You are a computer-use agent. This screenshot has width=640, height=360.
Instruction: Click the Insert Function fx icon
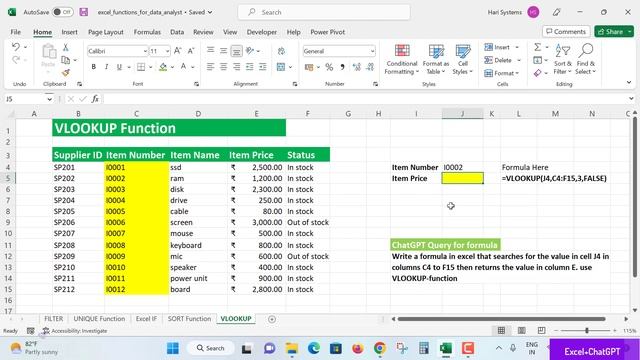(95, 99)
